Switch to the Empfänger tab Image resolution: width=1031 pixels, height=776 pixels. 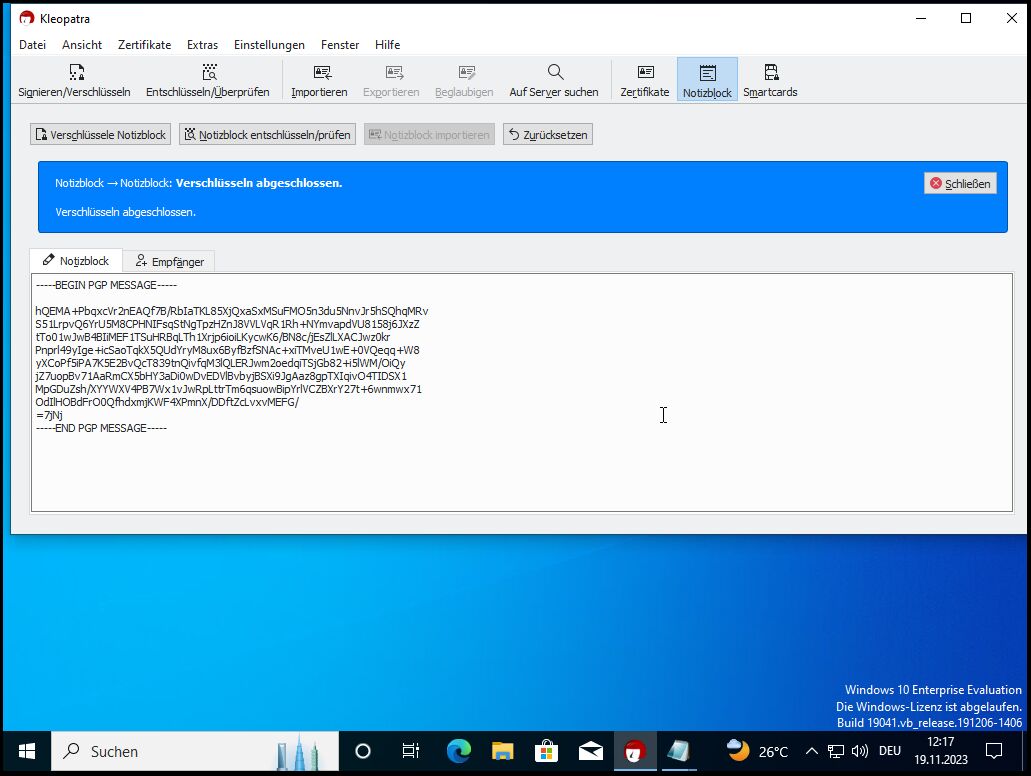[169, 261]
